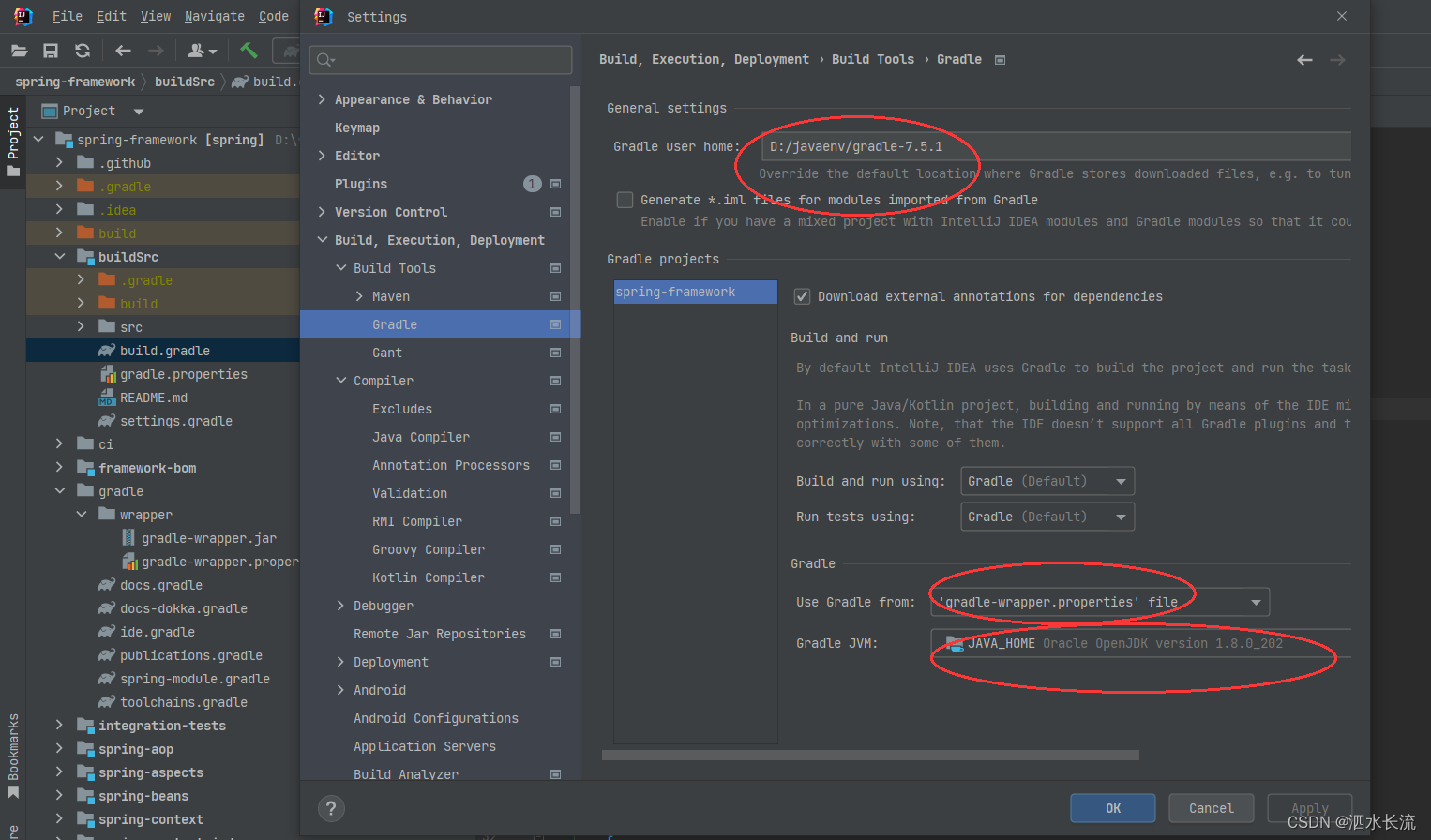Open the Project tool window side tab
Screen dimensions: 1431x840
[13, 142]
